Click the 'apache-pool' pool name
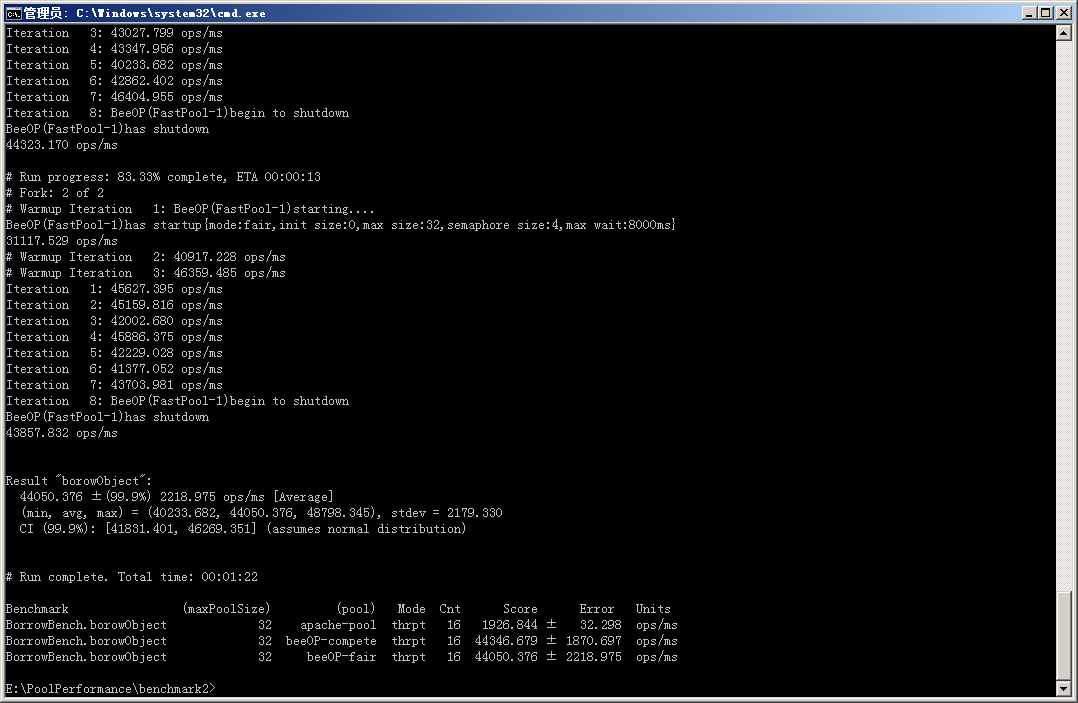The width and height of the screenshot is (1078, 703). tap(338, 625)
